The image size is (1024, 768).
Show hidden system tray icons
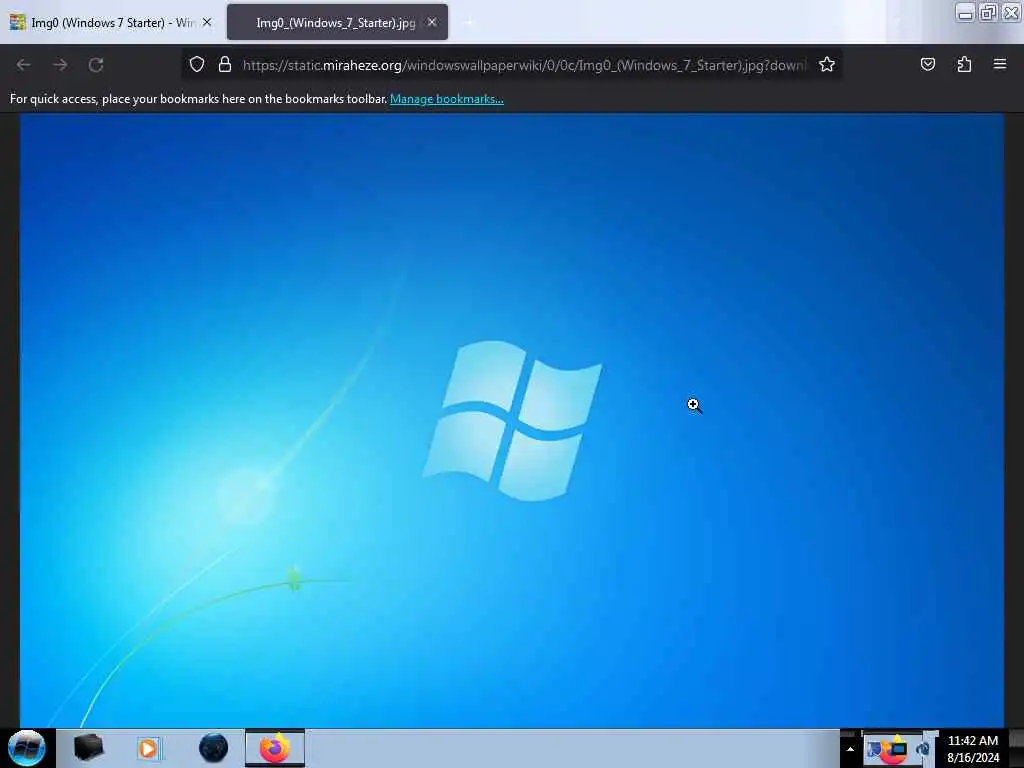click(x=850, y=749)
